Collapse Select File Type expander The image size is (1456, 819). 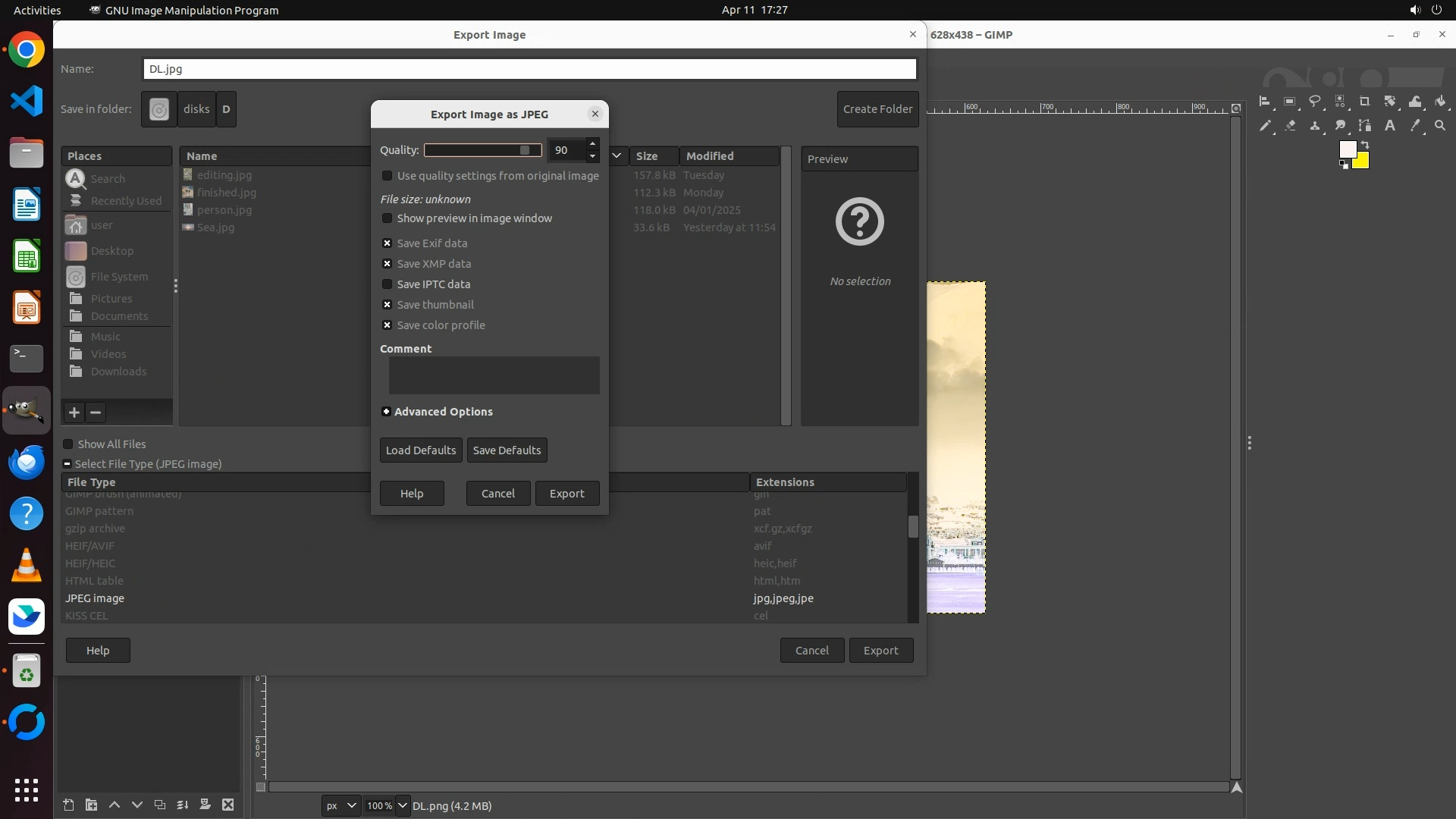67,464
